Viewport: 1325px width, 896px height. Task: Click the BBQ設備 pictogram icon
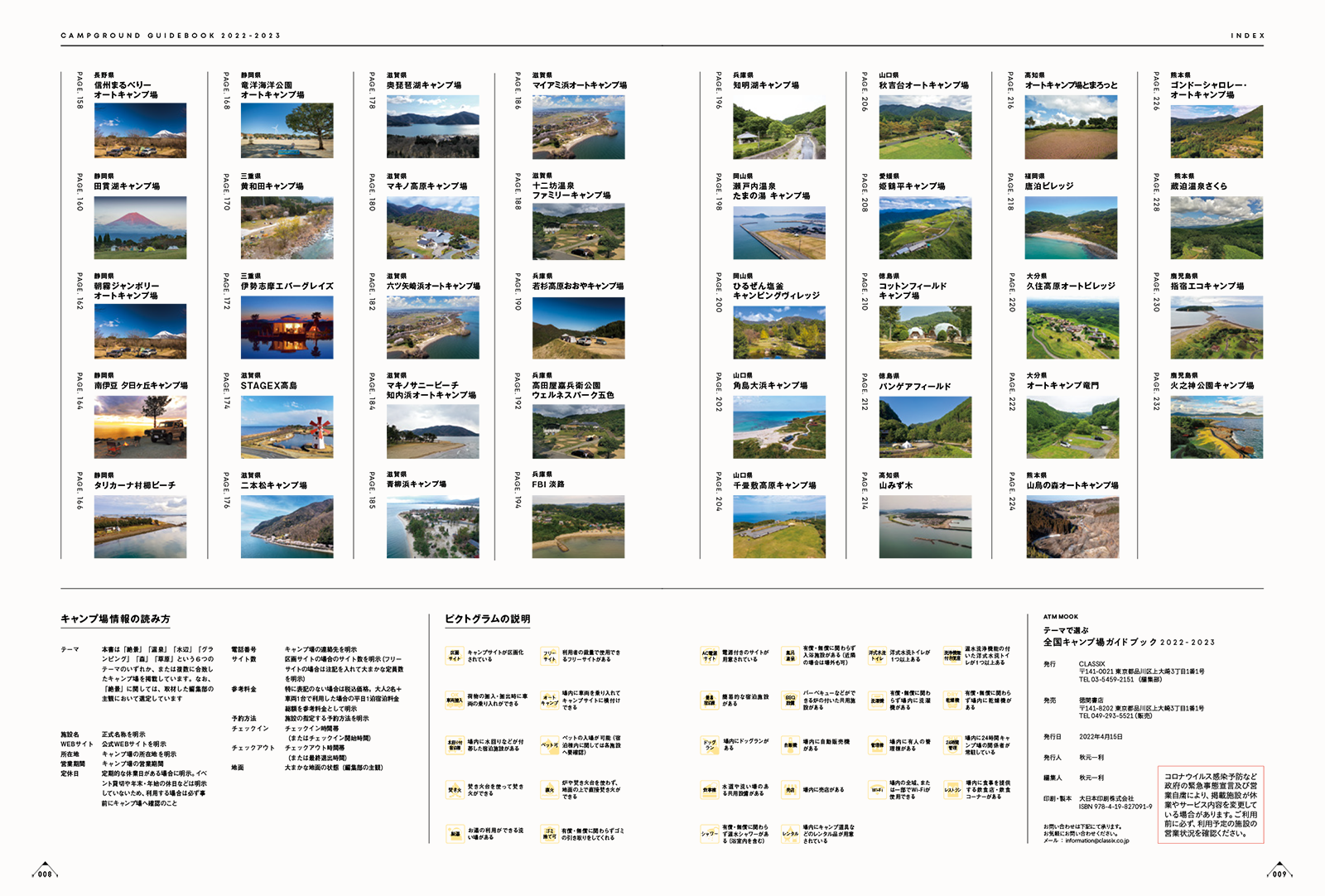[790, 701]
